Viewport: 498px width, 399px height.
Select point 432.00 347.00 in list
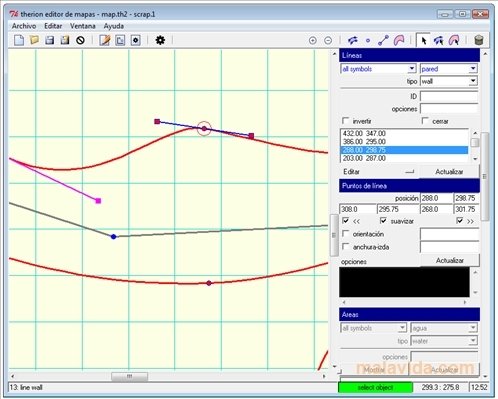click(x=404, y=133)
